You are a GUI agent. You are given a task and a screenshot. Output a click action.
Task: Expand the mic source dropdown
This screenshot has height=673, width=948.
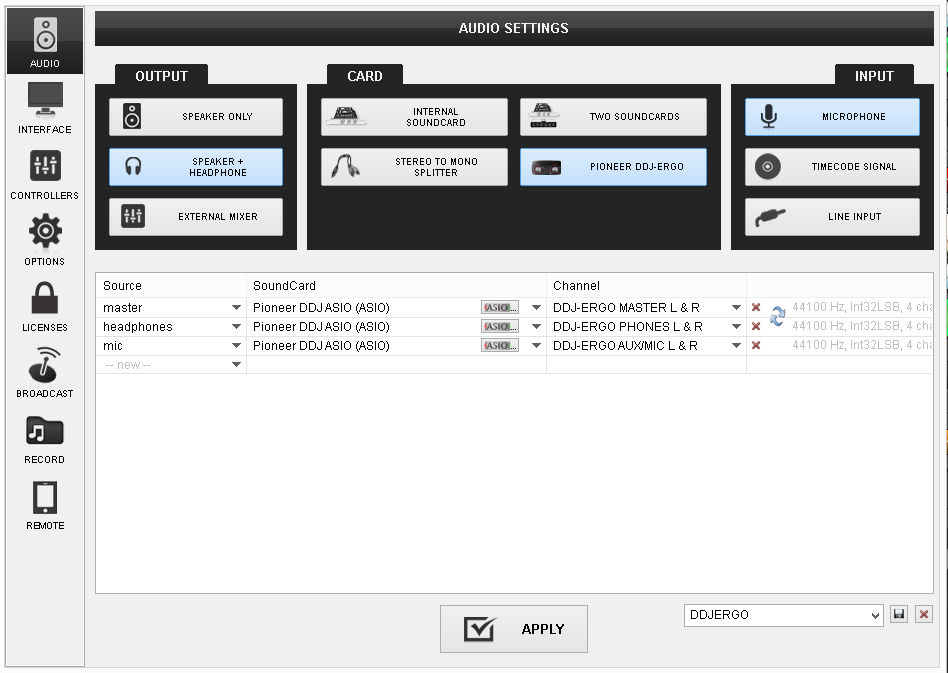point(236,346)
